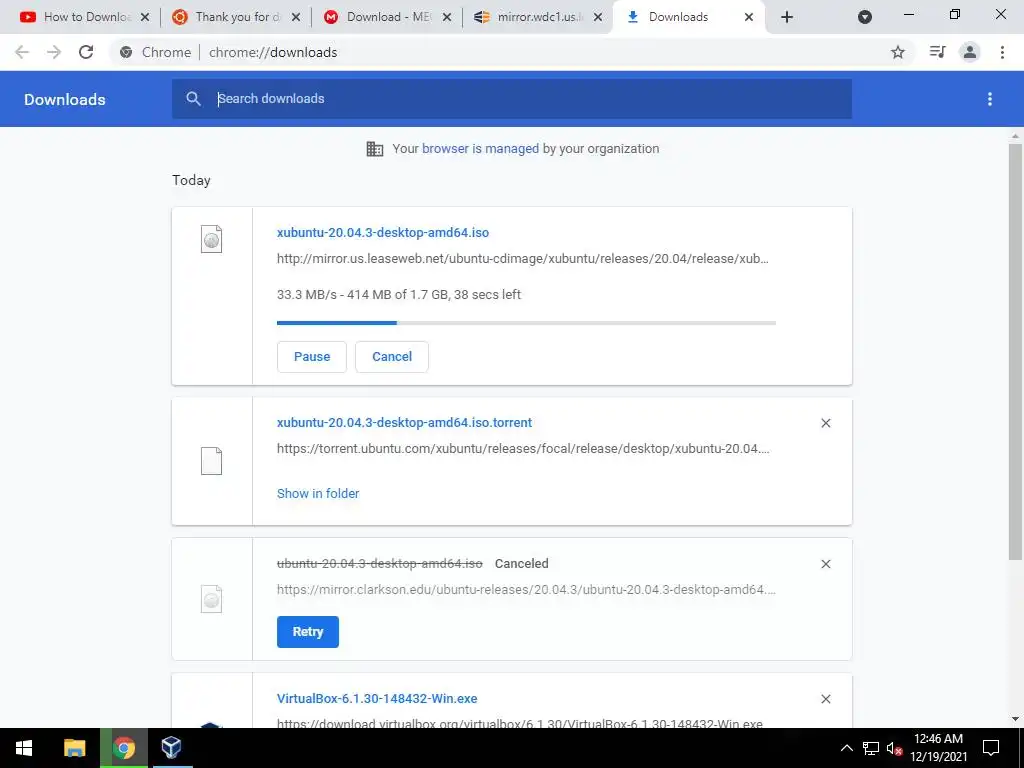Open a new tab with plus button

(787, 17)
